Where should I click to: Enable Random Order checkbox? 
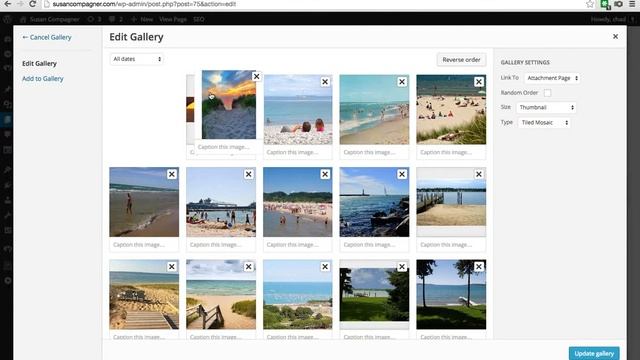point(547,93)
